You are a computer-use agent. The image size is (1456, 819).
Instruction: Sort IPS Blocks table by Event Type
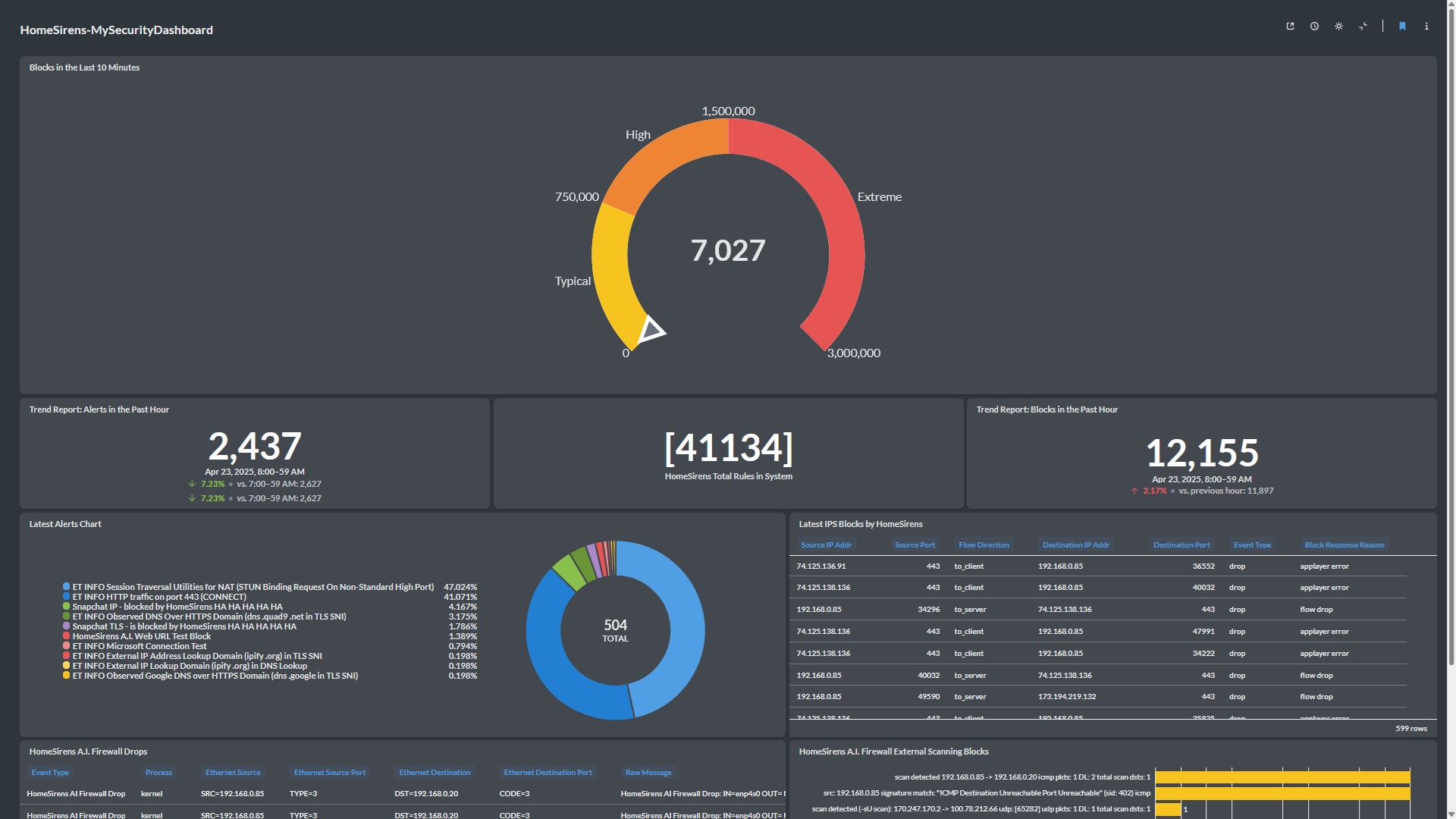coord(1252,545)
